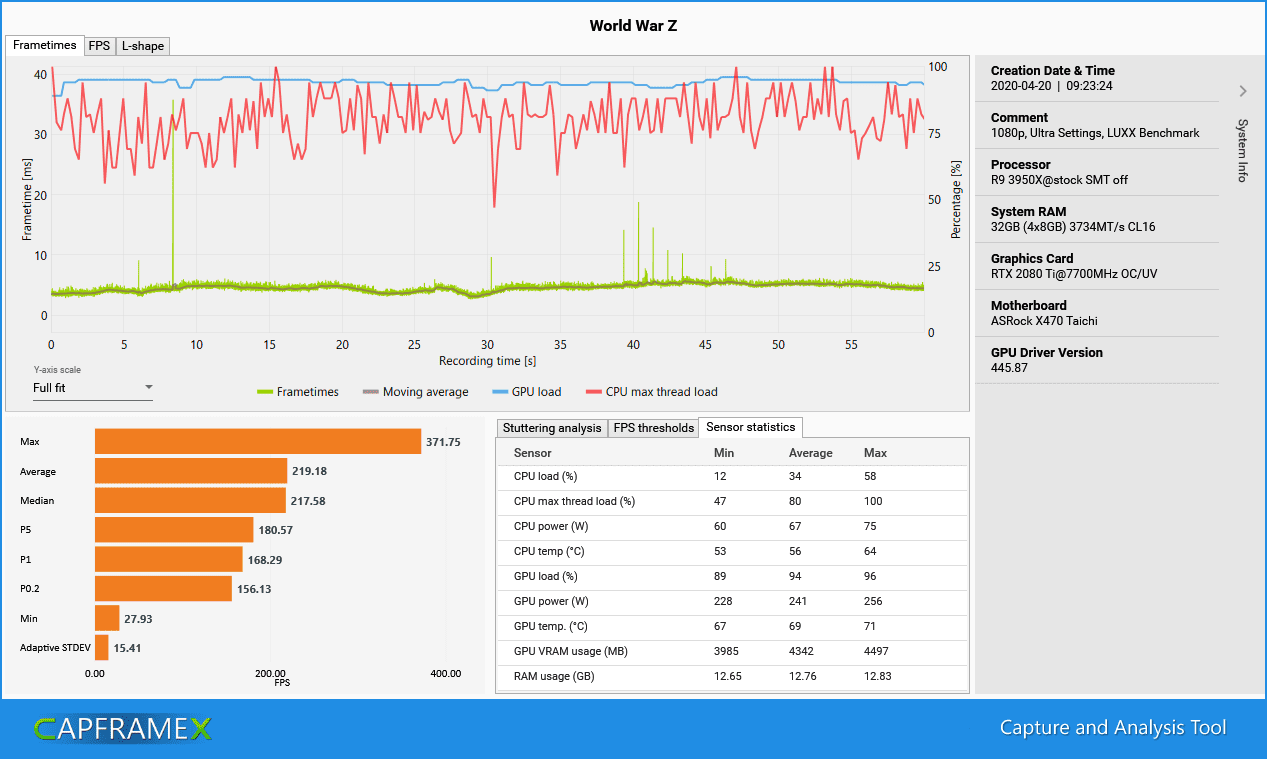Select the CPU max thread load (%) row

click(x=732, y=502)
